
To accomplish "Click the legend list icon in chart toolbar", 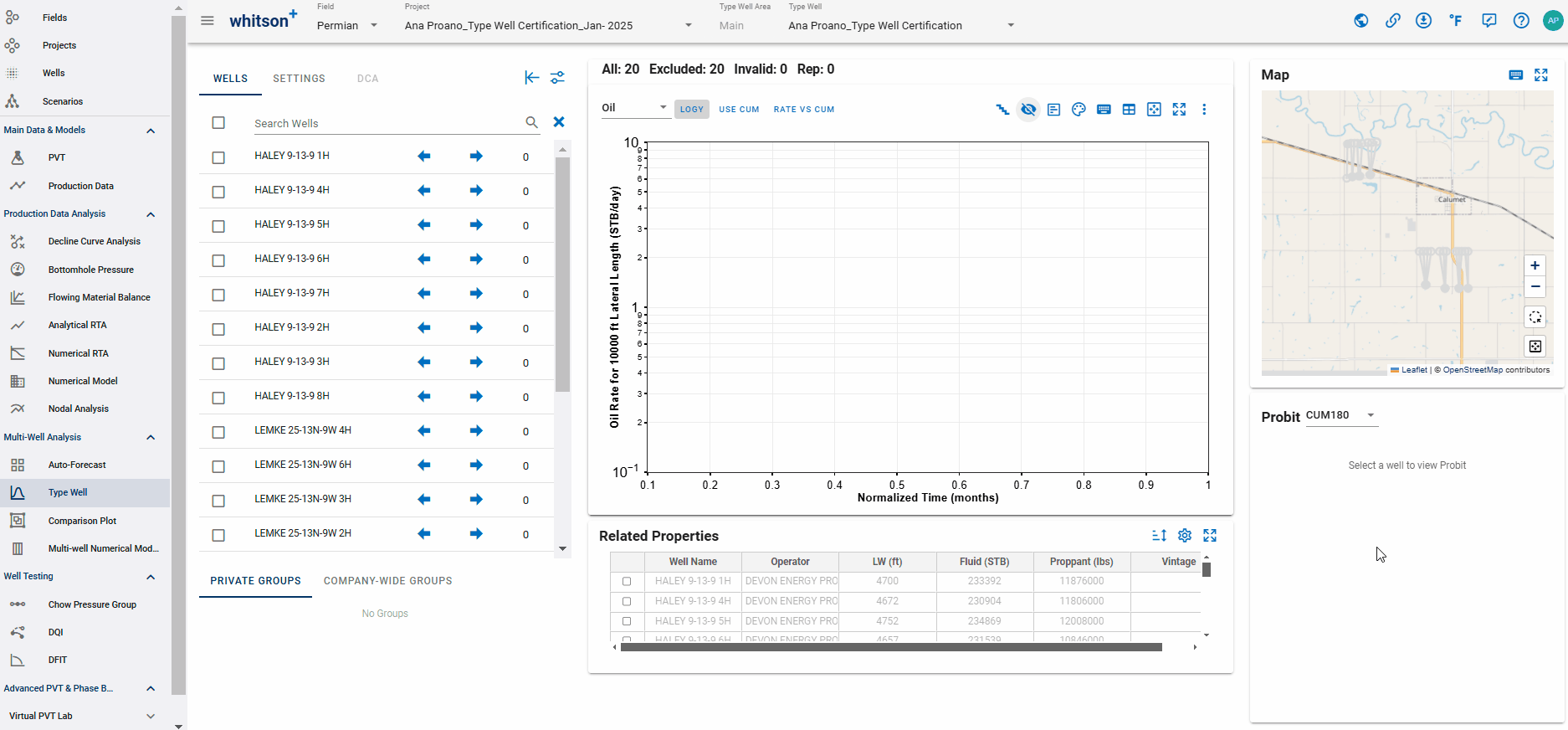I will pyautogui.click(x=1053, y=109).
